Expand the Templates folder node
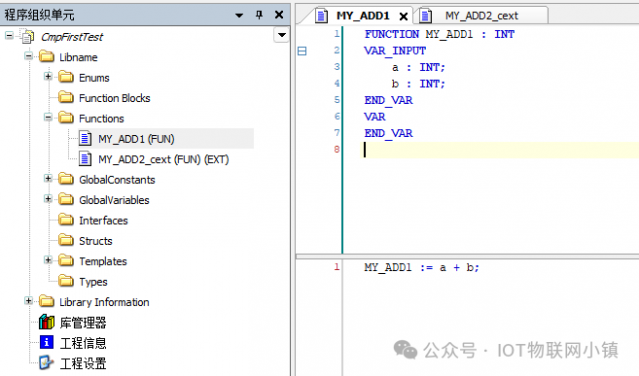 [48, 260]
